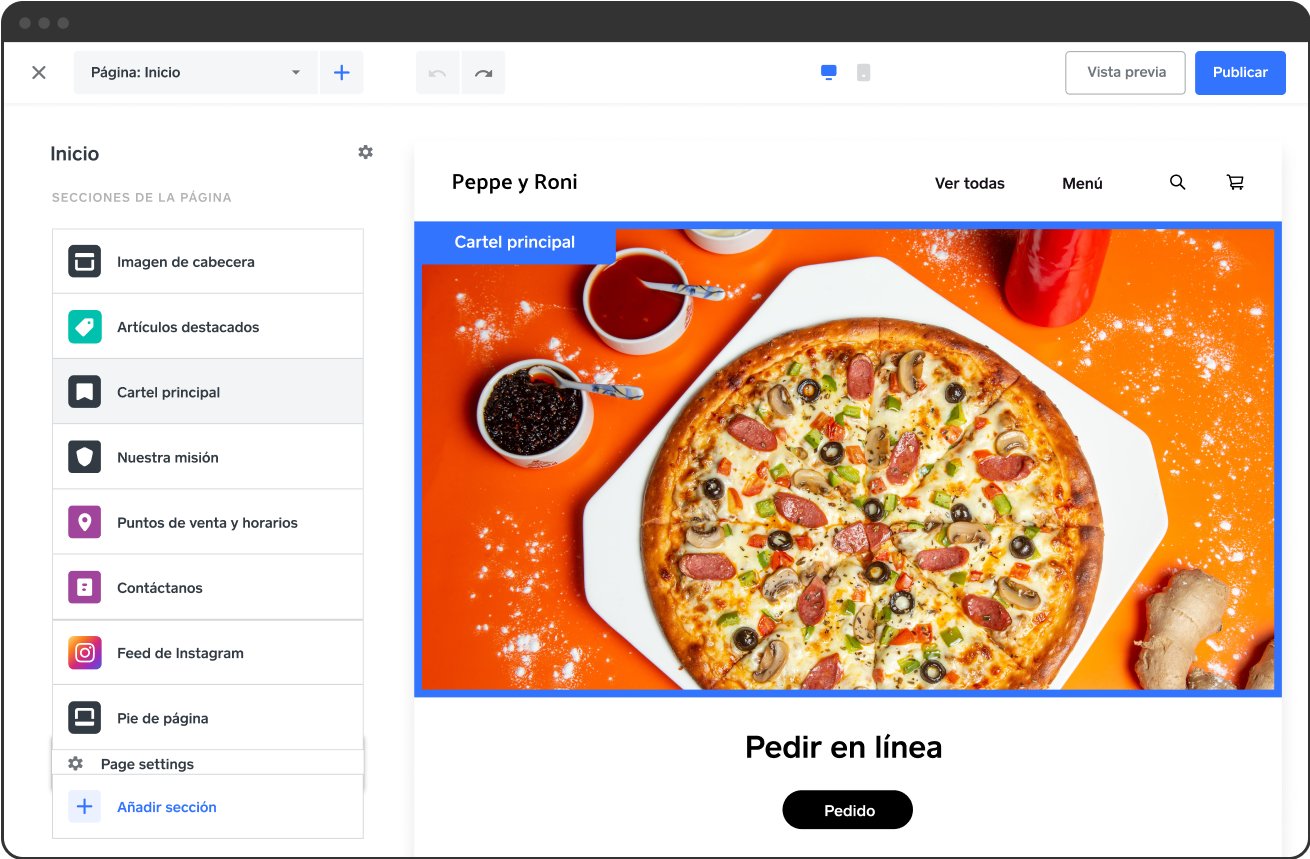Click the 'Añadir sección' link
Image resolution: width=1310 pixels, height=859 pixels.
pos(166,806)
